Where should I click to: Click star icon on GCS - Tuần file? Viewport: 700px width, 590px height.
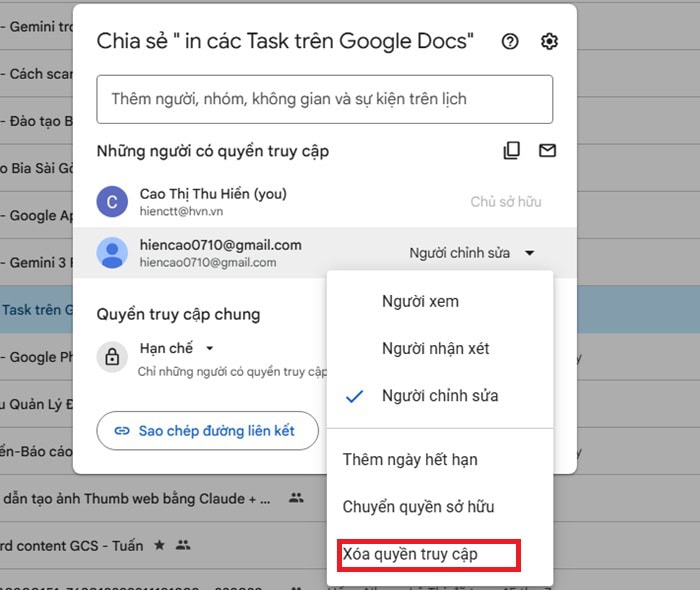[x=159, y=545]
